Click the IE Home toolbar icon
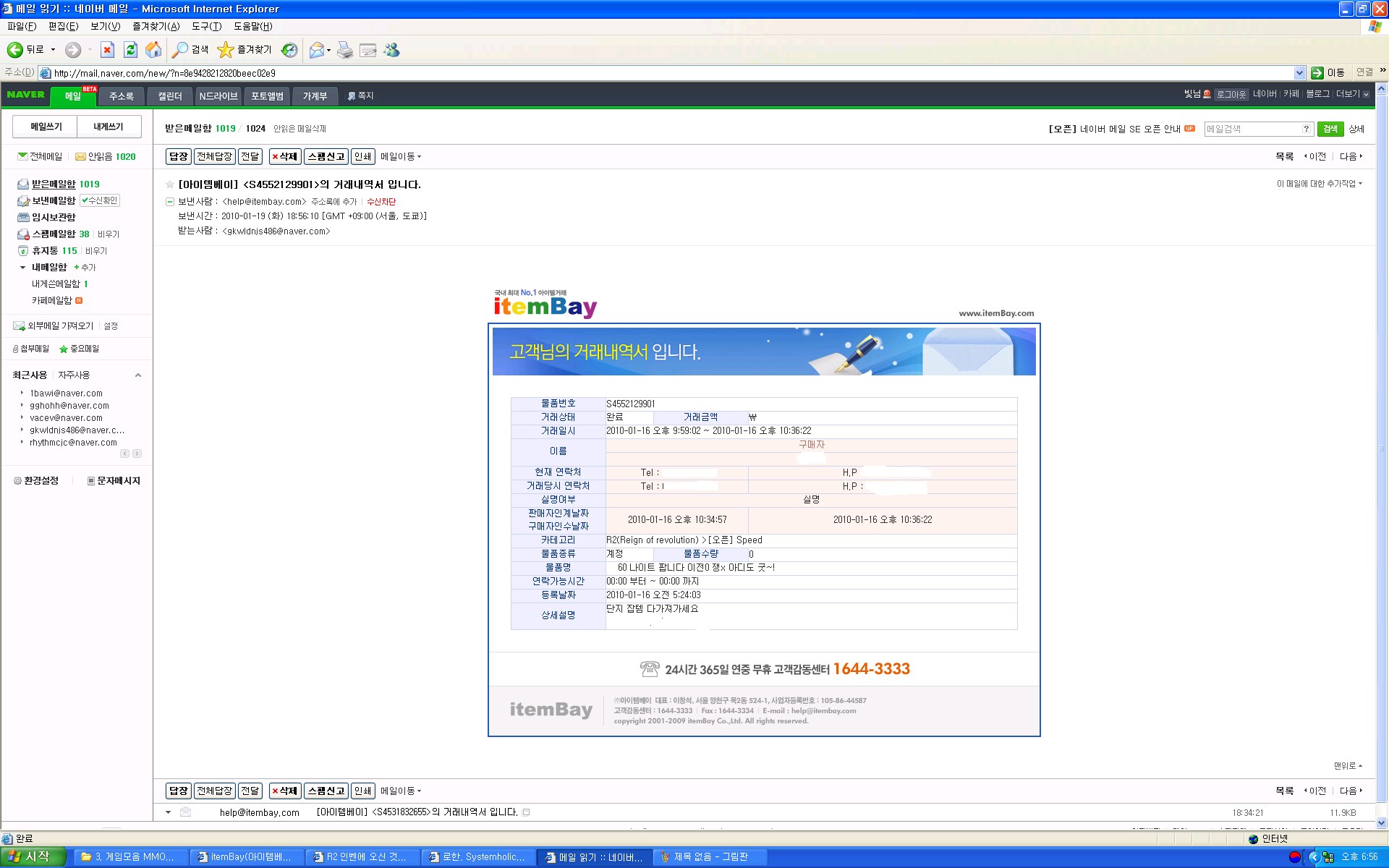This screenshot has height=868, width=1389. [153, 50]
